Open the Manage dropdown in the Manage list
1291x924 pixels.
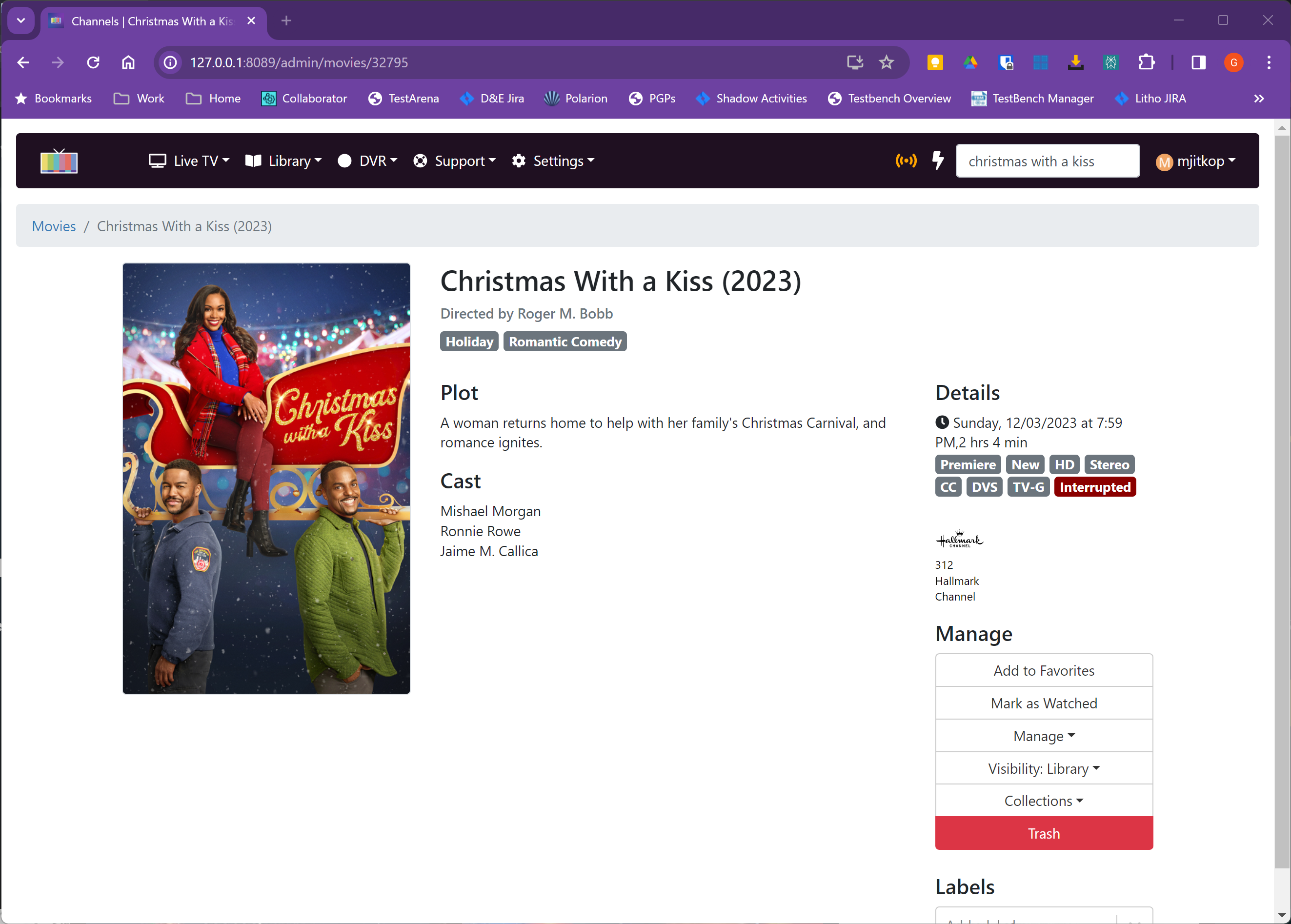[1044, 736]
